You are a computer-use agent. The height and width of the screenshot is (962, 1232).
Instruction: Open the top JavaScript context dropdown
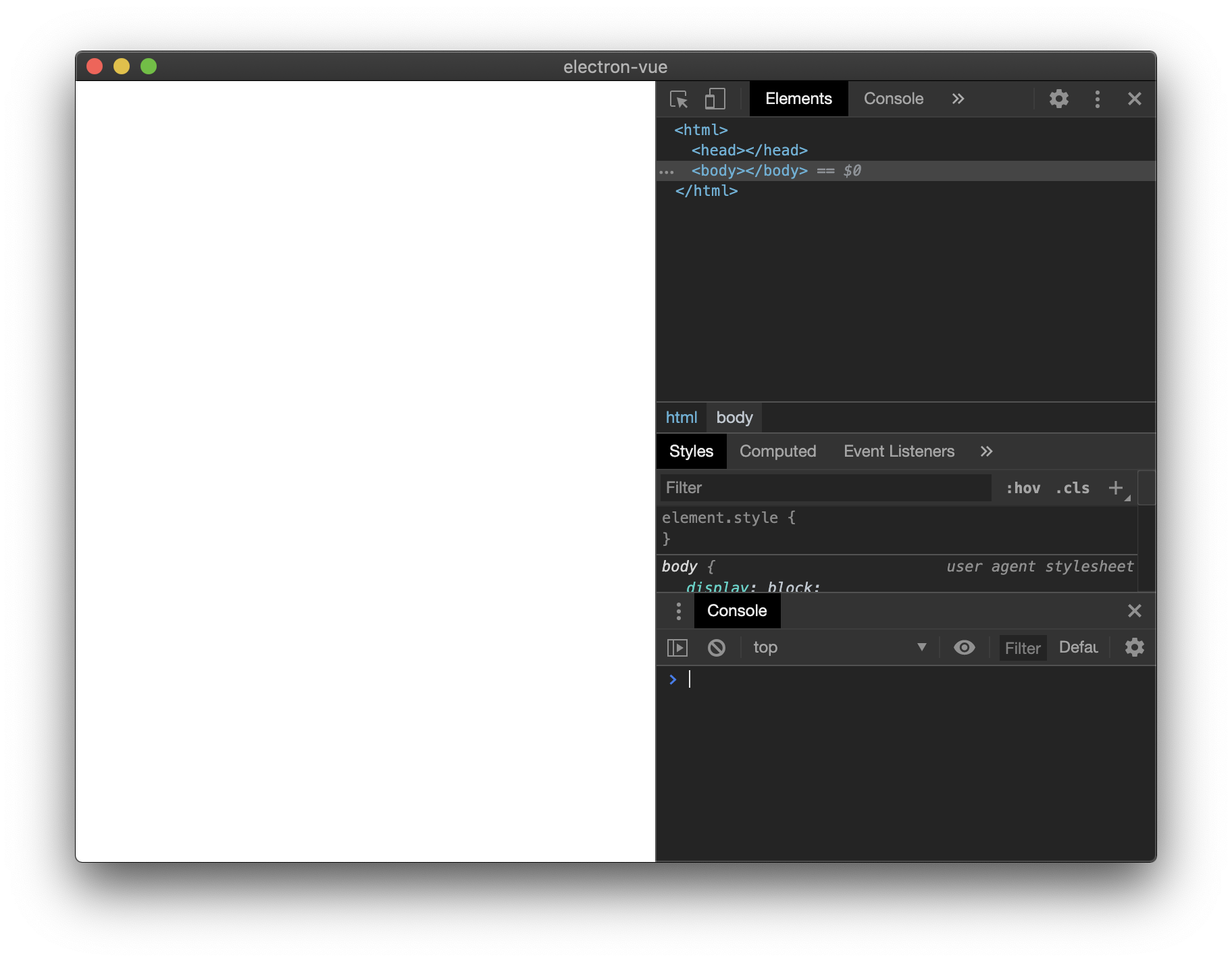[x=839, y=647]
